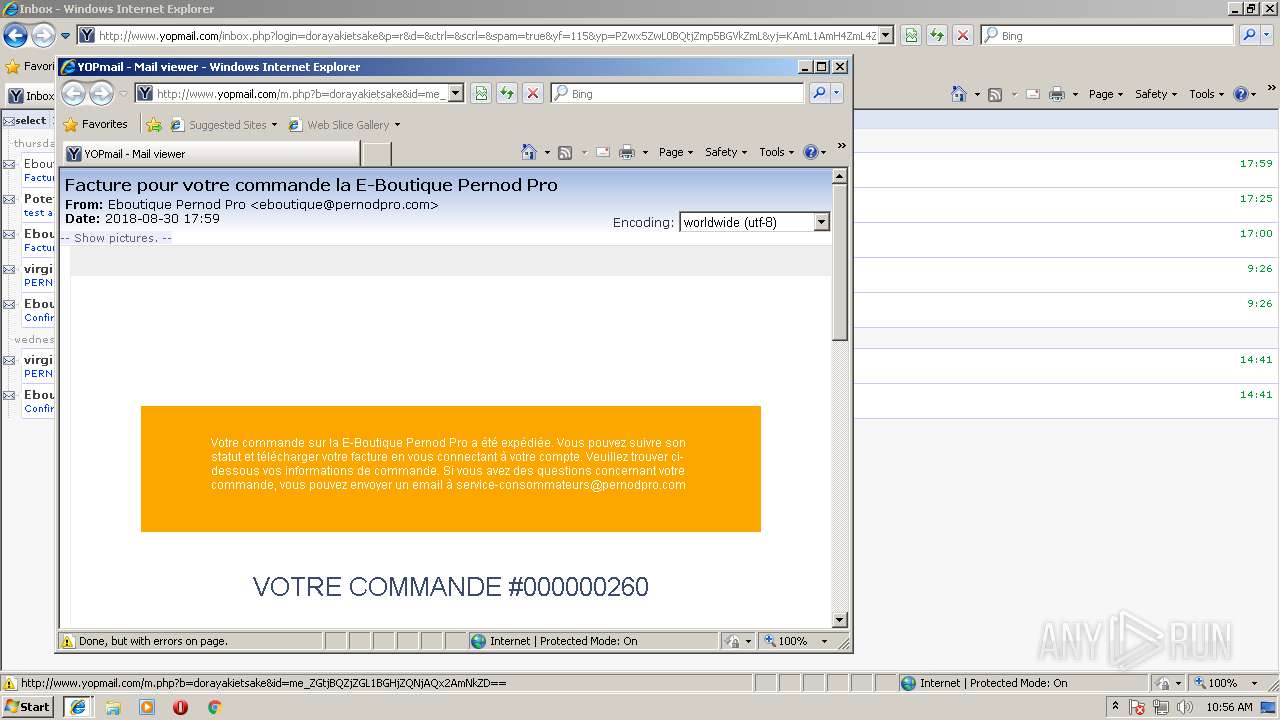Click search provider dropdown in Mail viewer
1280x720 pixels.
coord(838,93)
